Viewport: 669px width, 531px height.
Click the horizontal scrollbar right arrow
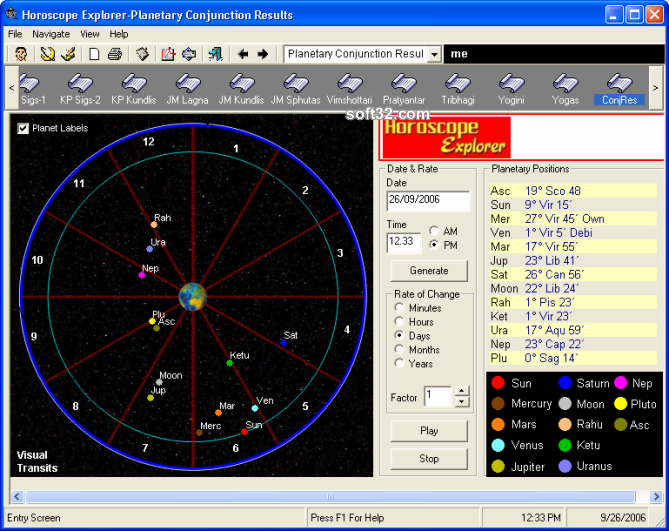656,496
